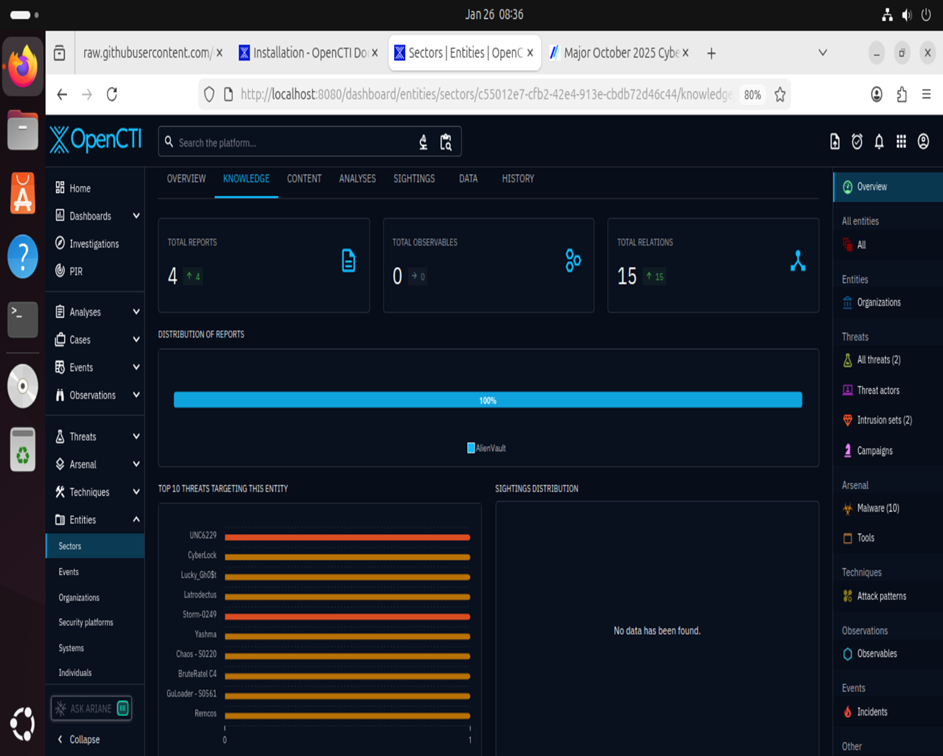
Task: Expand the Dashboards menu chevron
Action: click(137, 215)
